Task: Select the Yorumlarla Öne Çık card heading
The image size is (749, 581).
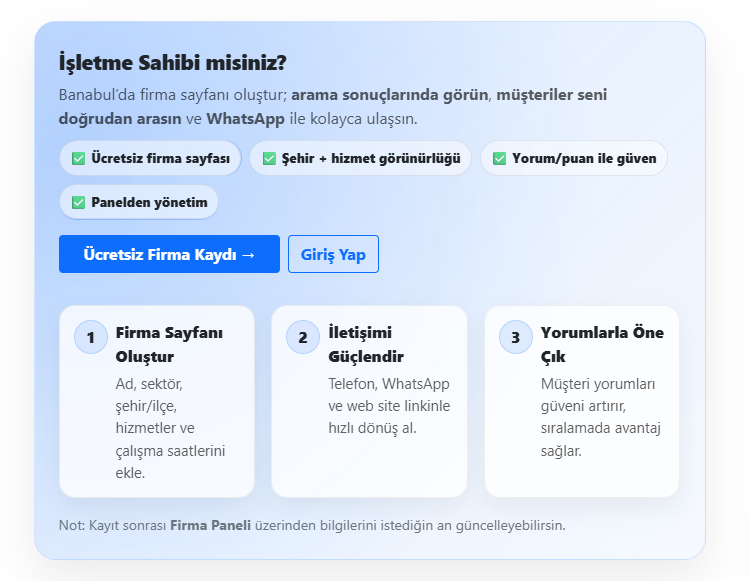Action: 601,344
